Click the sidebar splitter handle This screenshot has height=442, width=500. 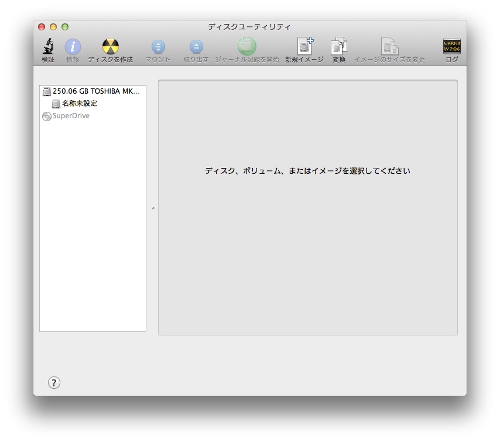(x=153, y=208)
